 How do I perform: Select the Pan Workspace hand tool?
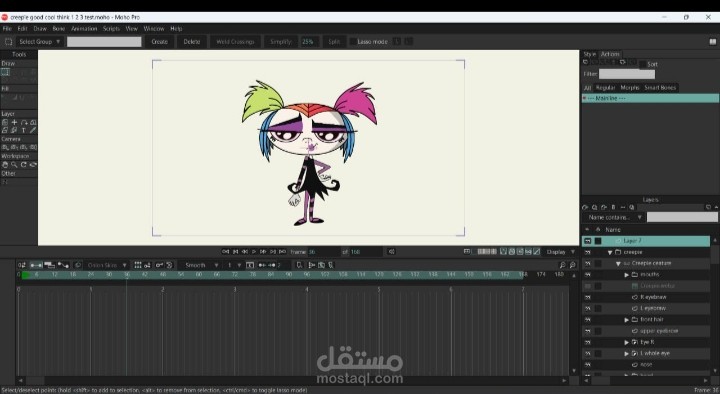(5, 164)
